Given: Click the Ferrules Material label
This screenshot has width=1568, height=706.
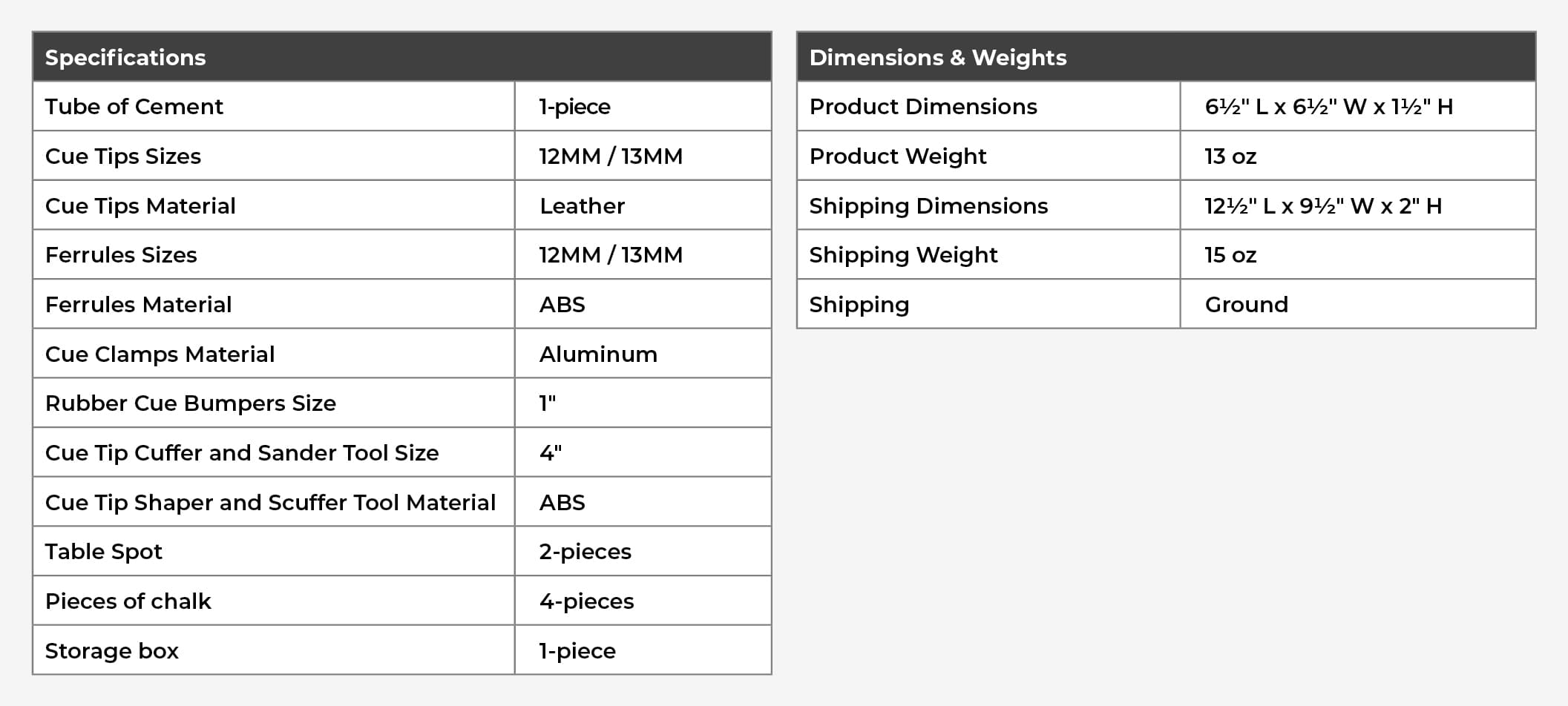Looking at the screenshot, I should [x=138, y=305].
